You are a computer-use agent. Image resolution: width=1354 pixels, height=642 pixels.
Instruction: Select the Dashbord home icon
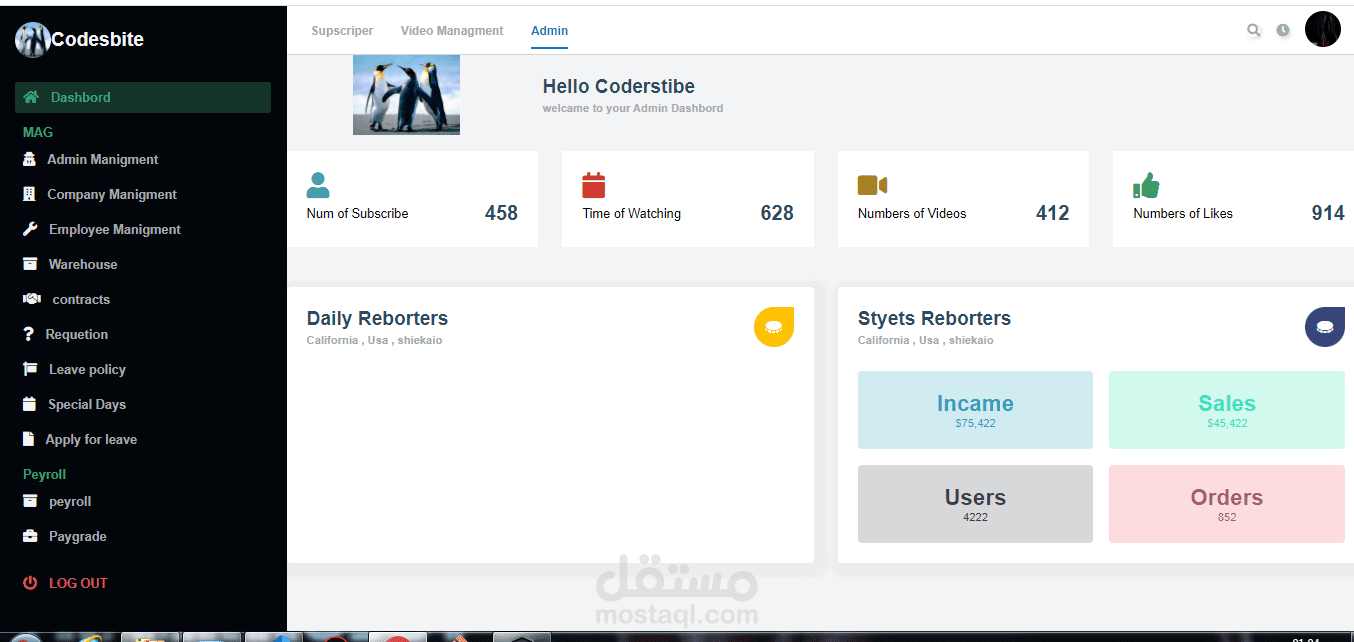click(x=32, y=97)
